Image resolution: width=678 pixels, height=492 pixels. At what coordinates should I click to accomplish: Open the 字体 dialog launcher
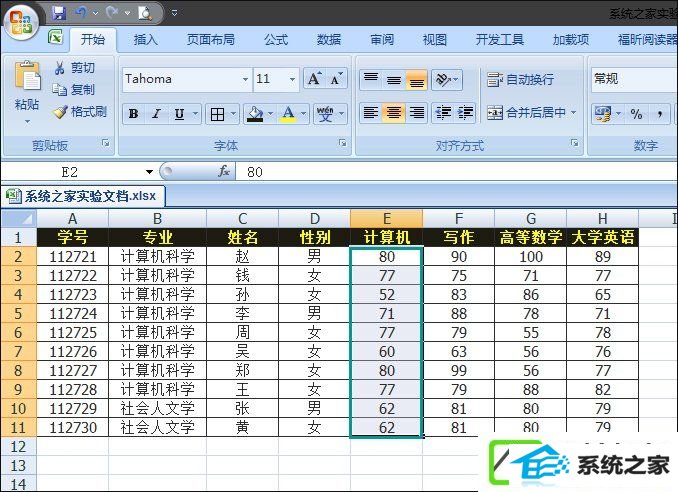click(342, 143)
